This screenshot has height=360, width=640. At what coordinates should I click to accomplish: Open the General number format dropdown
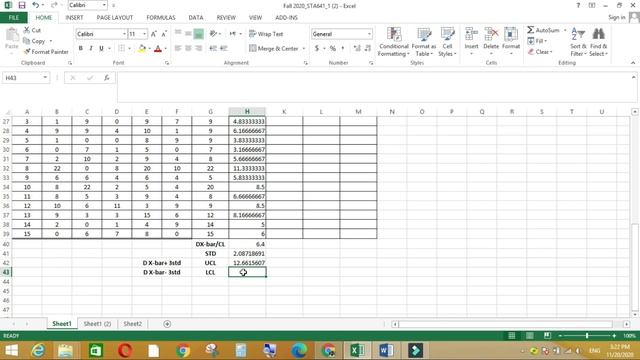(x=369, y=34)
